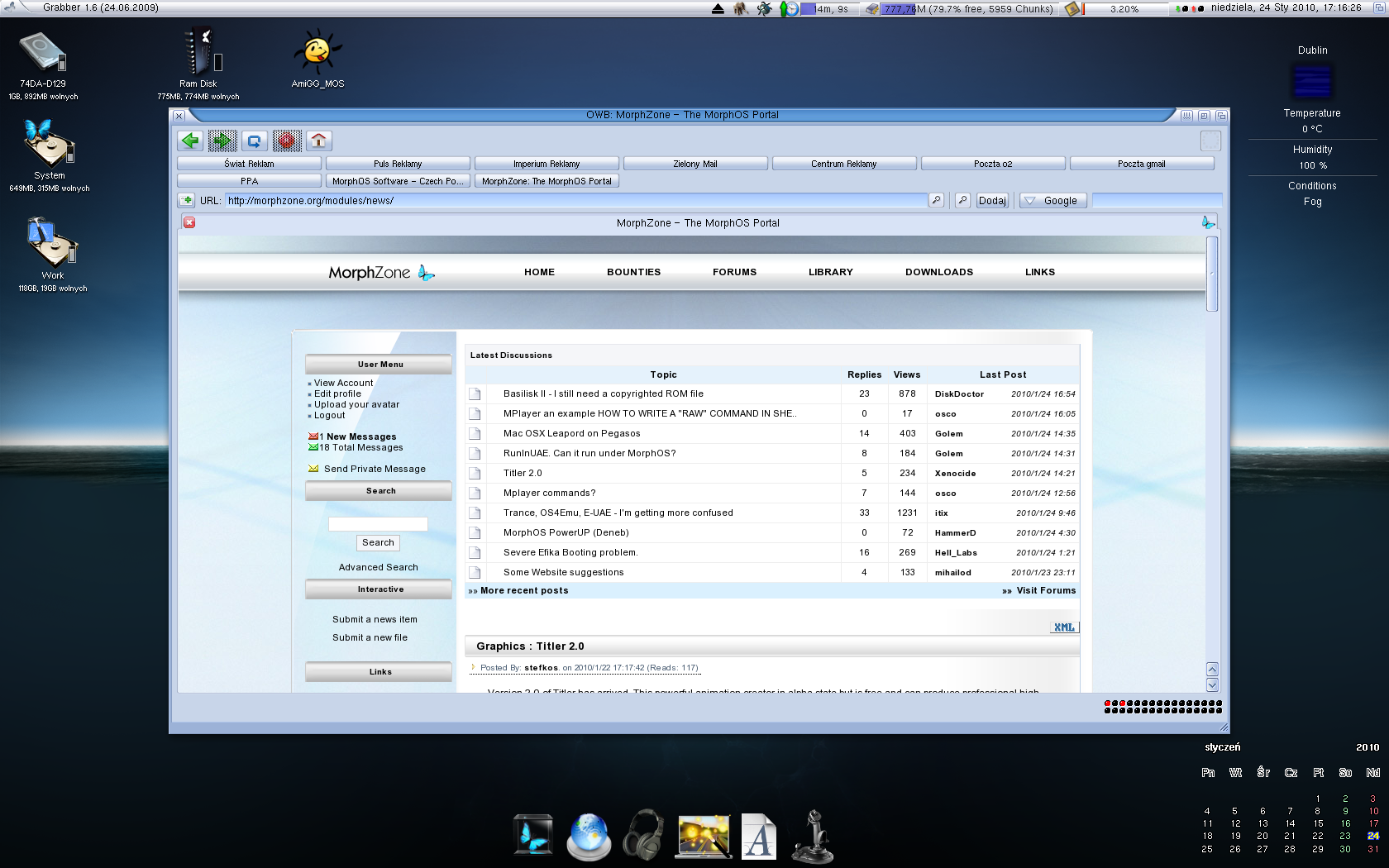This screenshot has width=1389, height=868.
Task: Click the add-bookmark icon left of URL
Action: [x=186, y=200]
